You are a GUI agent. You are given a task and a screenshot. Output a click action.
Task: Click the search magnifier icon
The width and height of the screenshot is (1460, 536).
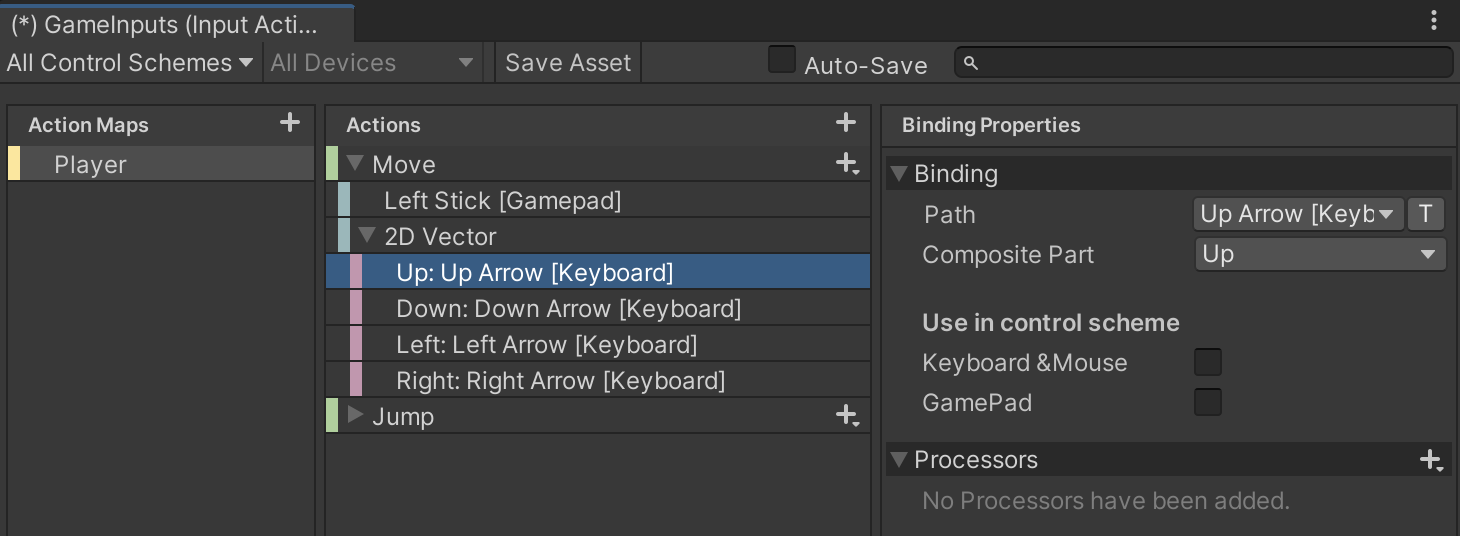click(x=970, y=63)
